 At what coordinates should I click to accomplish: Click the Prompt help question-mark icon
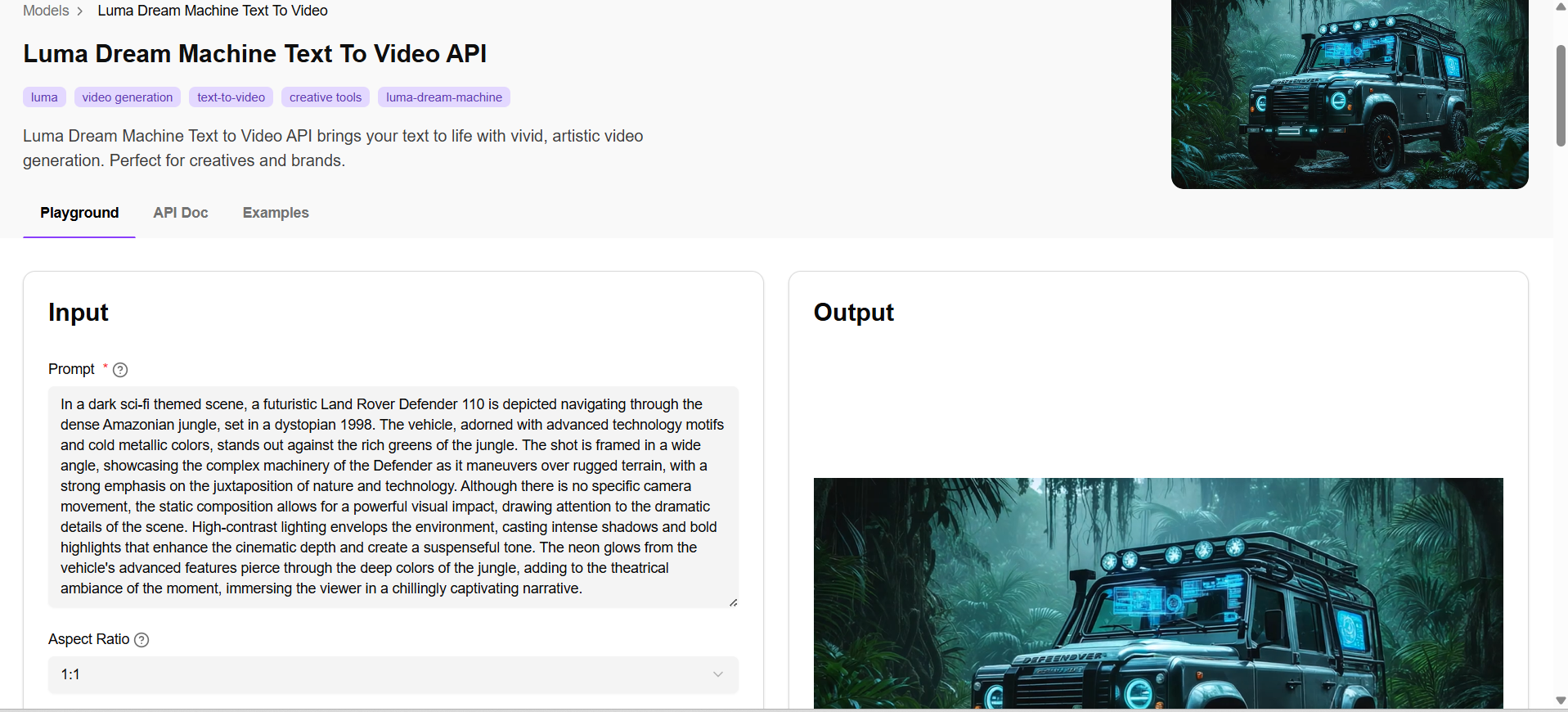point(120,370)
